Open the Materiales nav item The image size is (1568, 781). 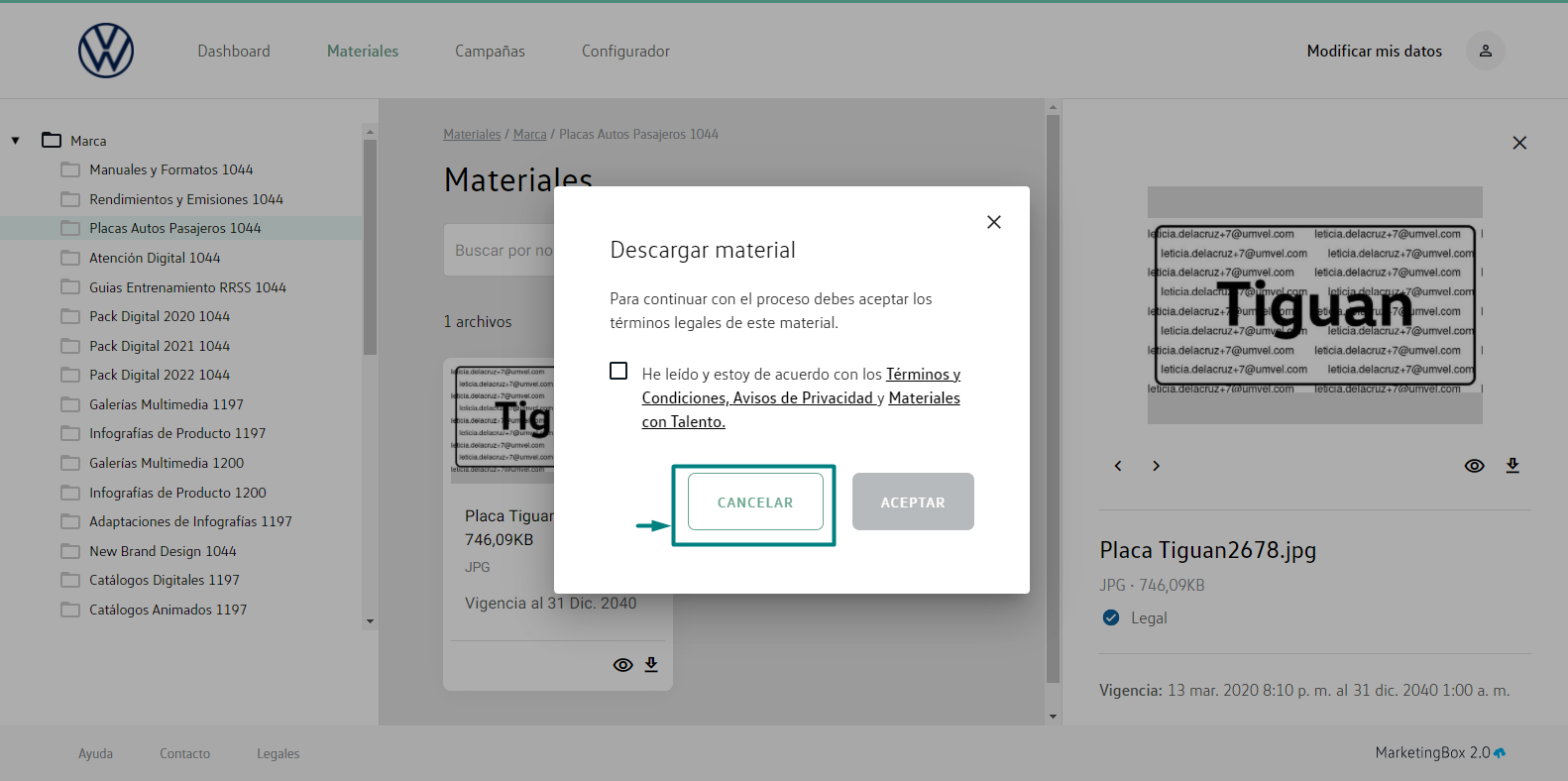click(363, 51)
